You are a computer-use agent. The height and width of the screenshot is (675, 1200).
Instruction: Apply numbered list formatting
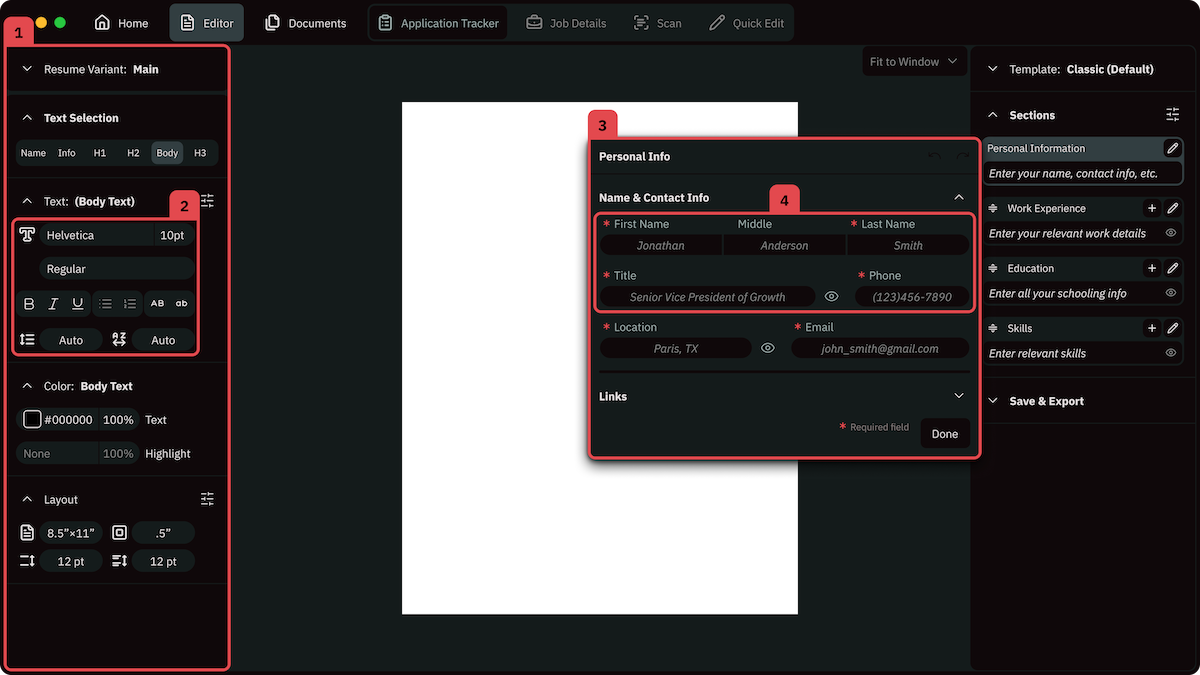click(x=130, y=304)
